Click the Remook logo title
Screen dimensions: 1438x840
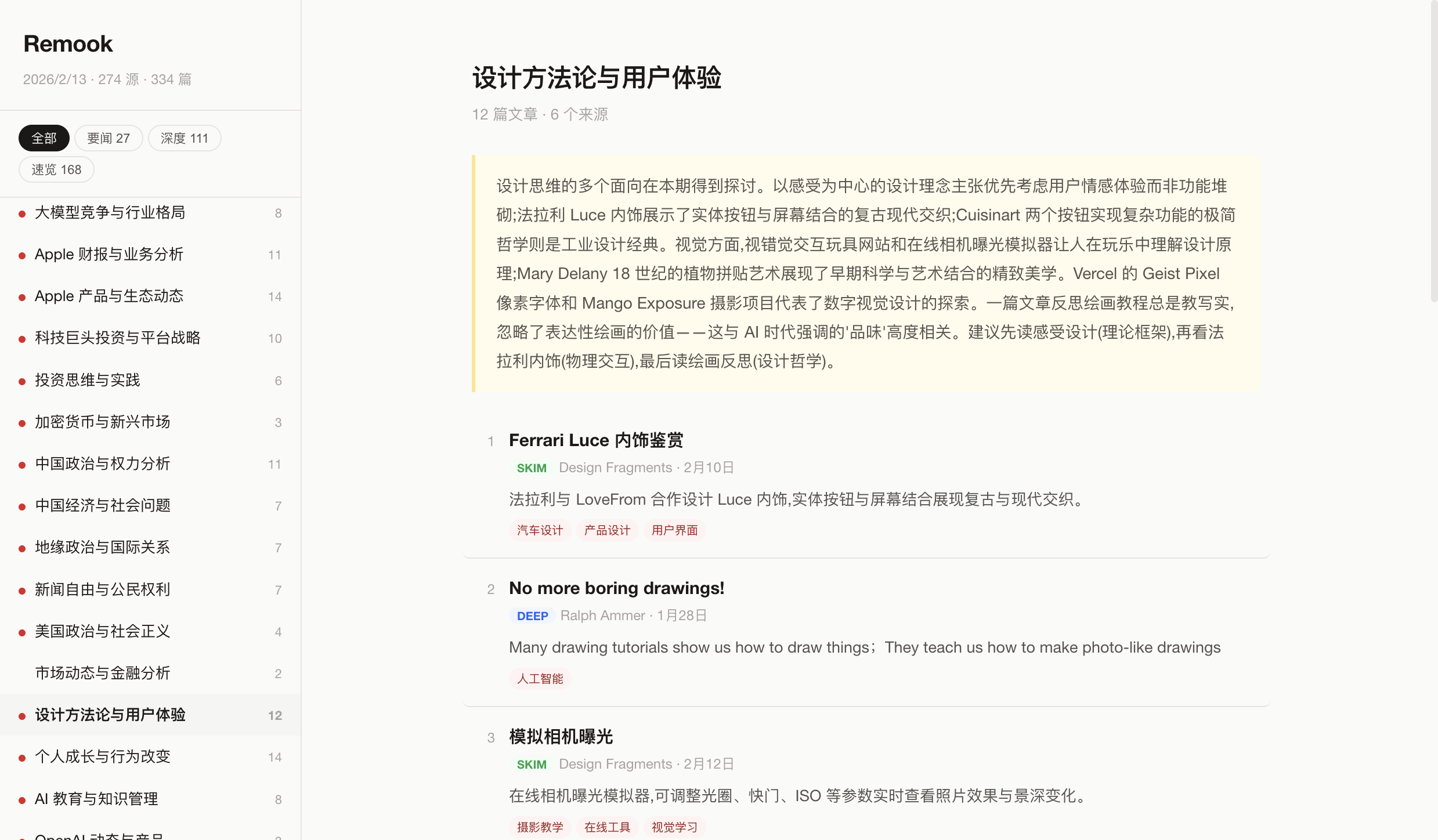pyautogui.click(x=68, y=44)
